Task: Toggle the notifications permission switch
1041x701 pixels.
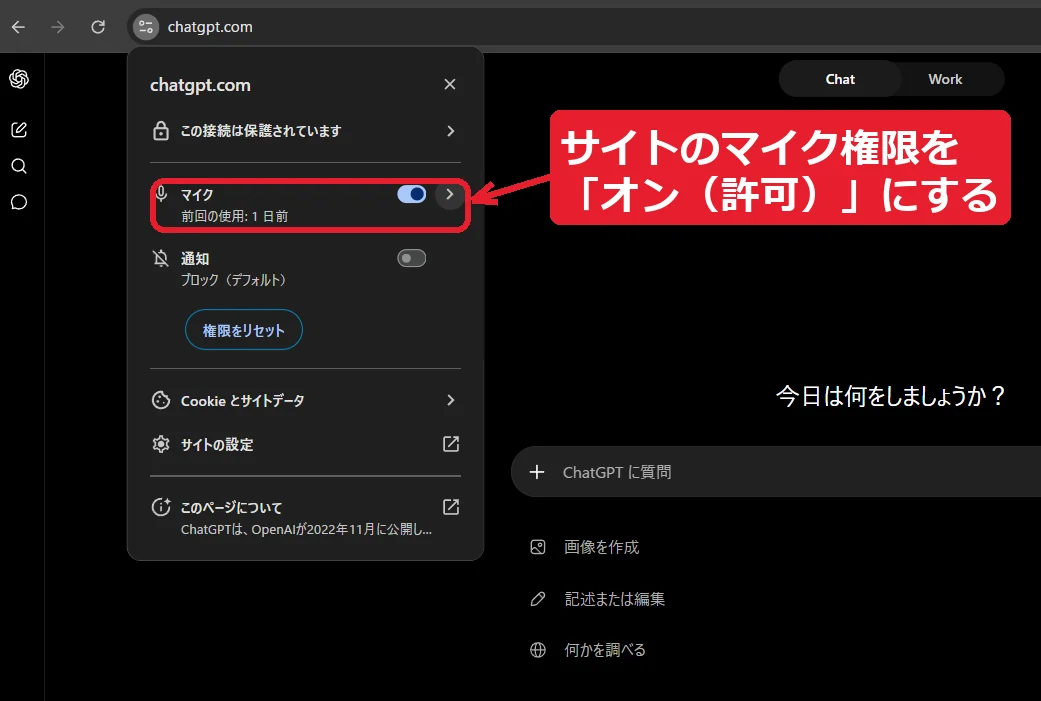Action: click(x=412, y=258)
